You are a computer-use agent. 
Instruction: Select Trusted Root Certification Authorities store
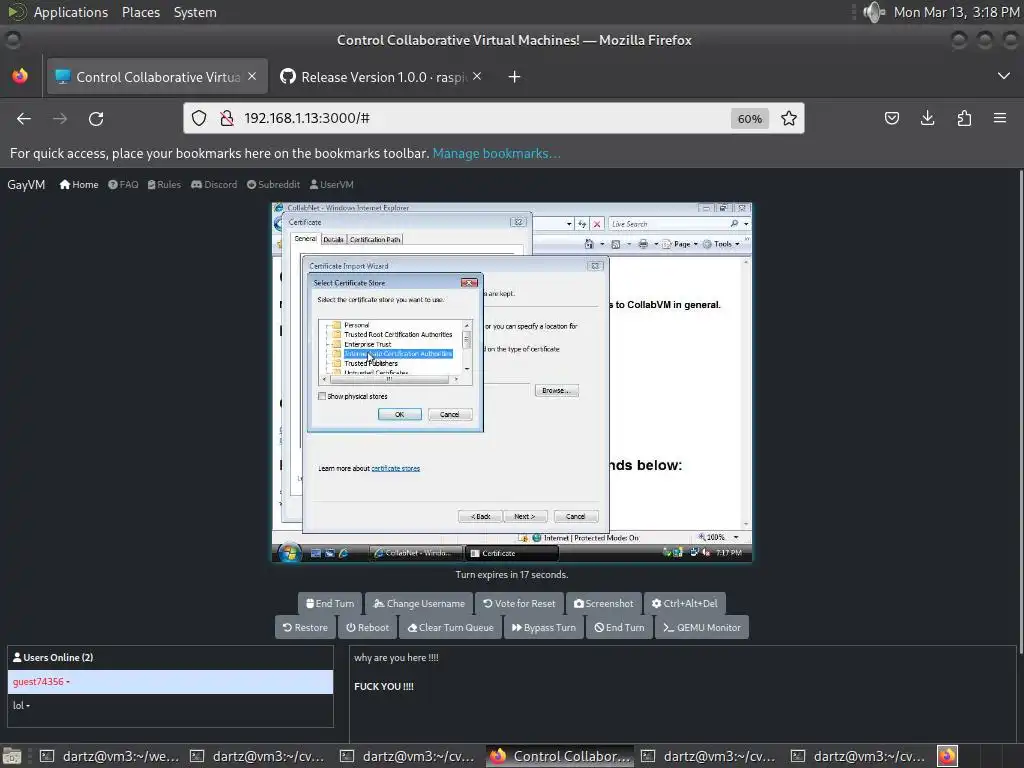click(398, 334)
